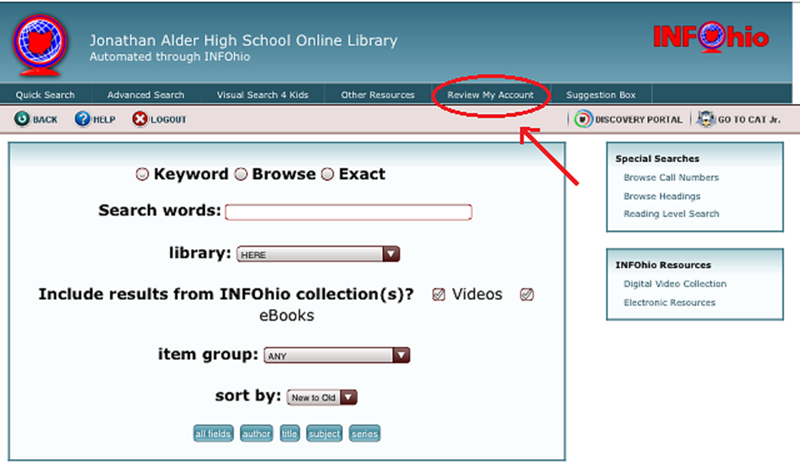
Task: Click the subject search button
Action: pyautogui.click(x=324, y=433)
